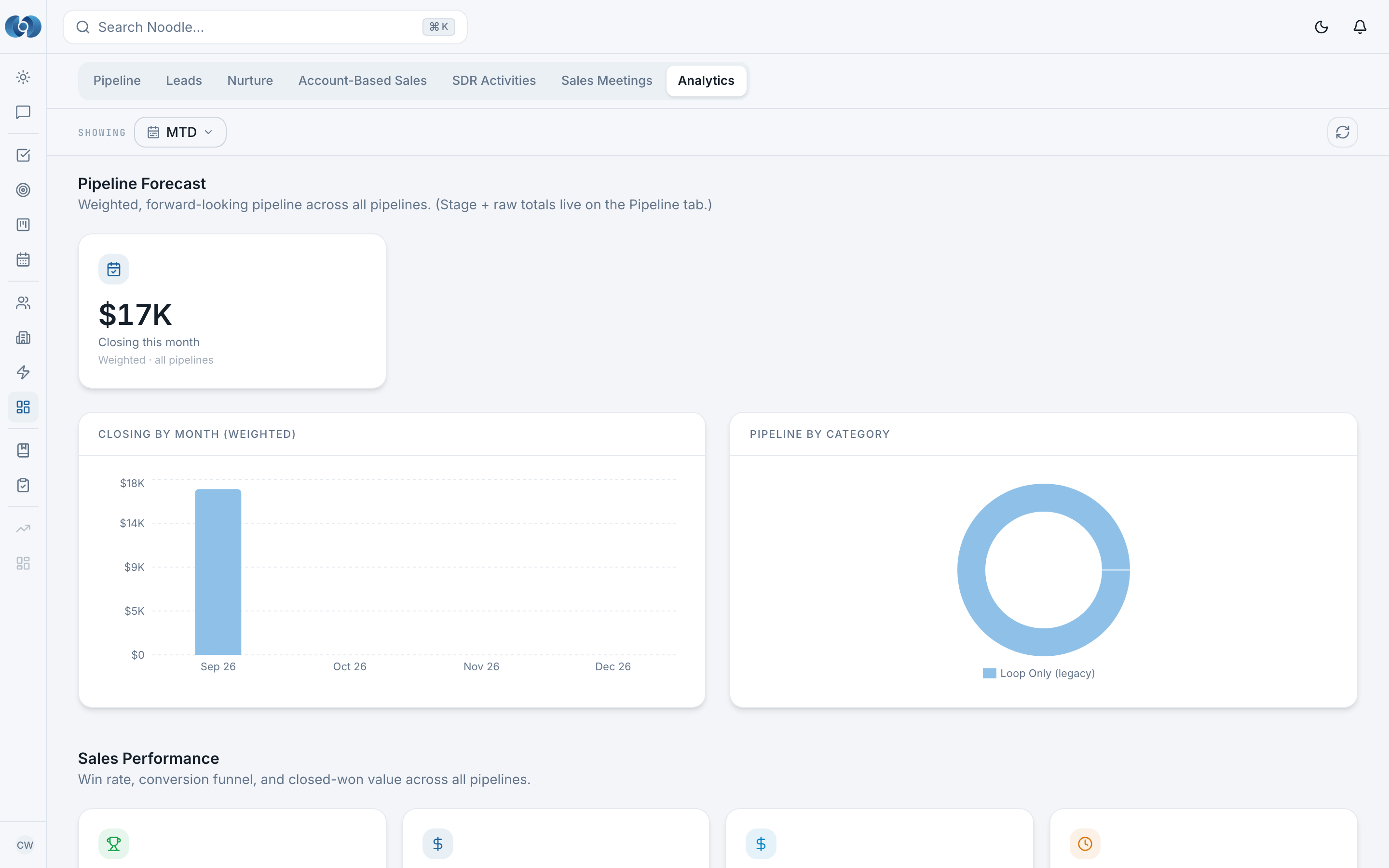This screenshot has width=1389, height=868.
Task: Click the Loop Only (legacy) legend swatch
Action: pyautogui.click(x=990, y=673)
